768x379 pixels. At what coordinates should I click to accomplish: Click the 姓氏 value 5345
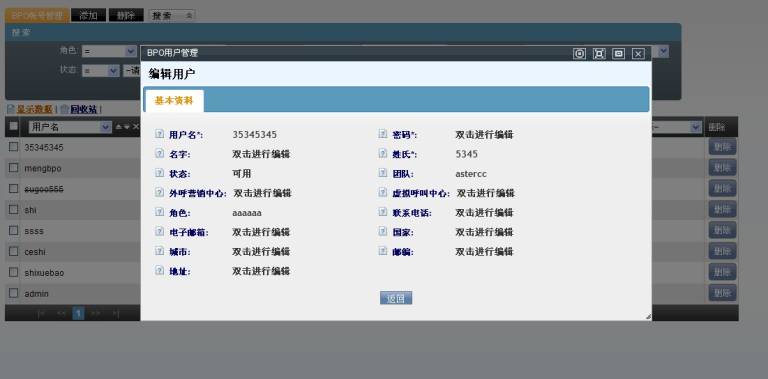click(x=466, y=154)
